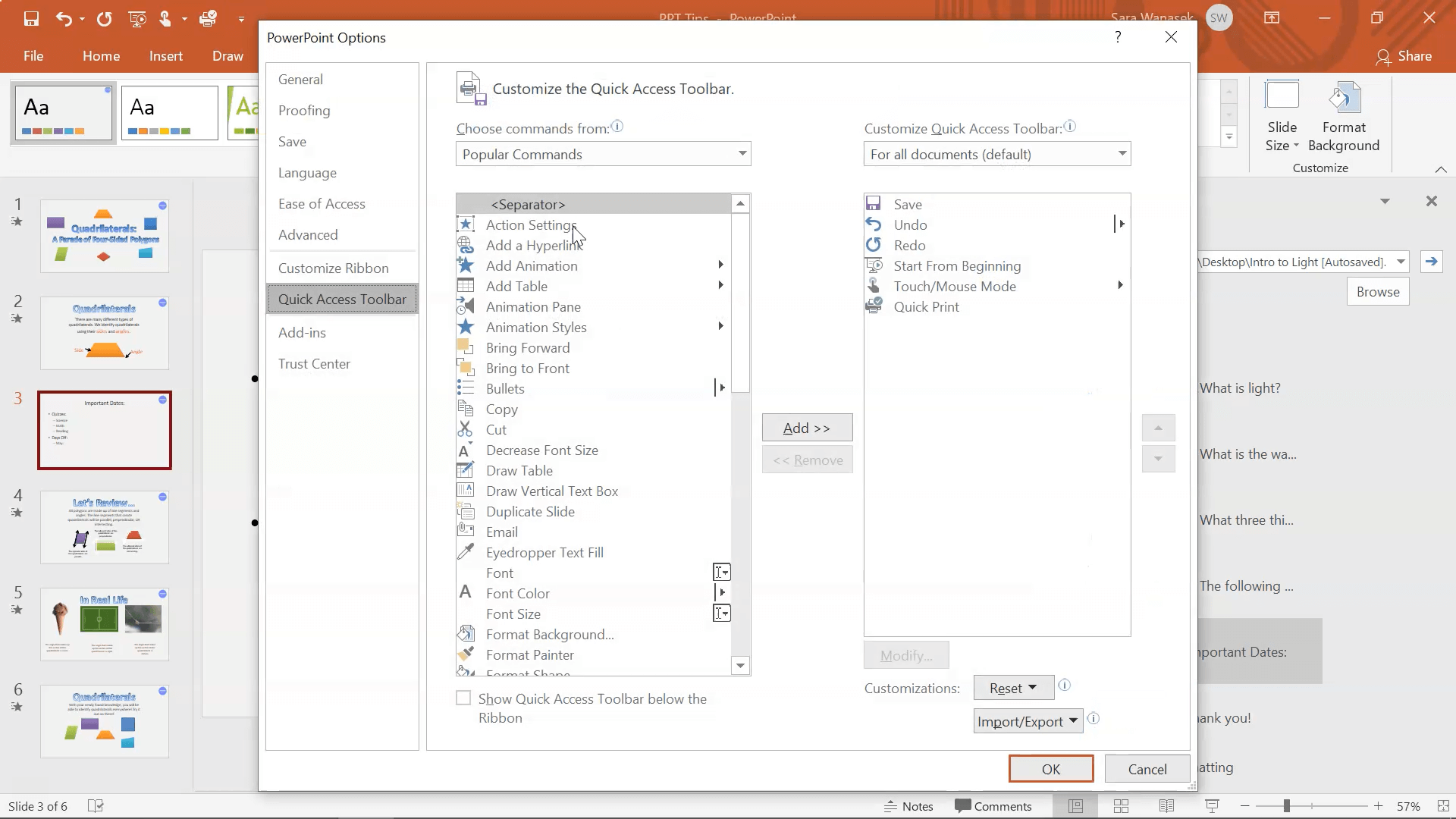This screenshot has width=1456, height=819.
Task: Click the Font Color icon
Action: click(466, 593)
